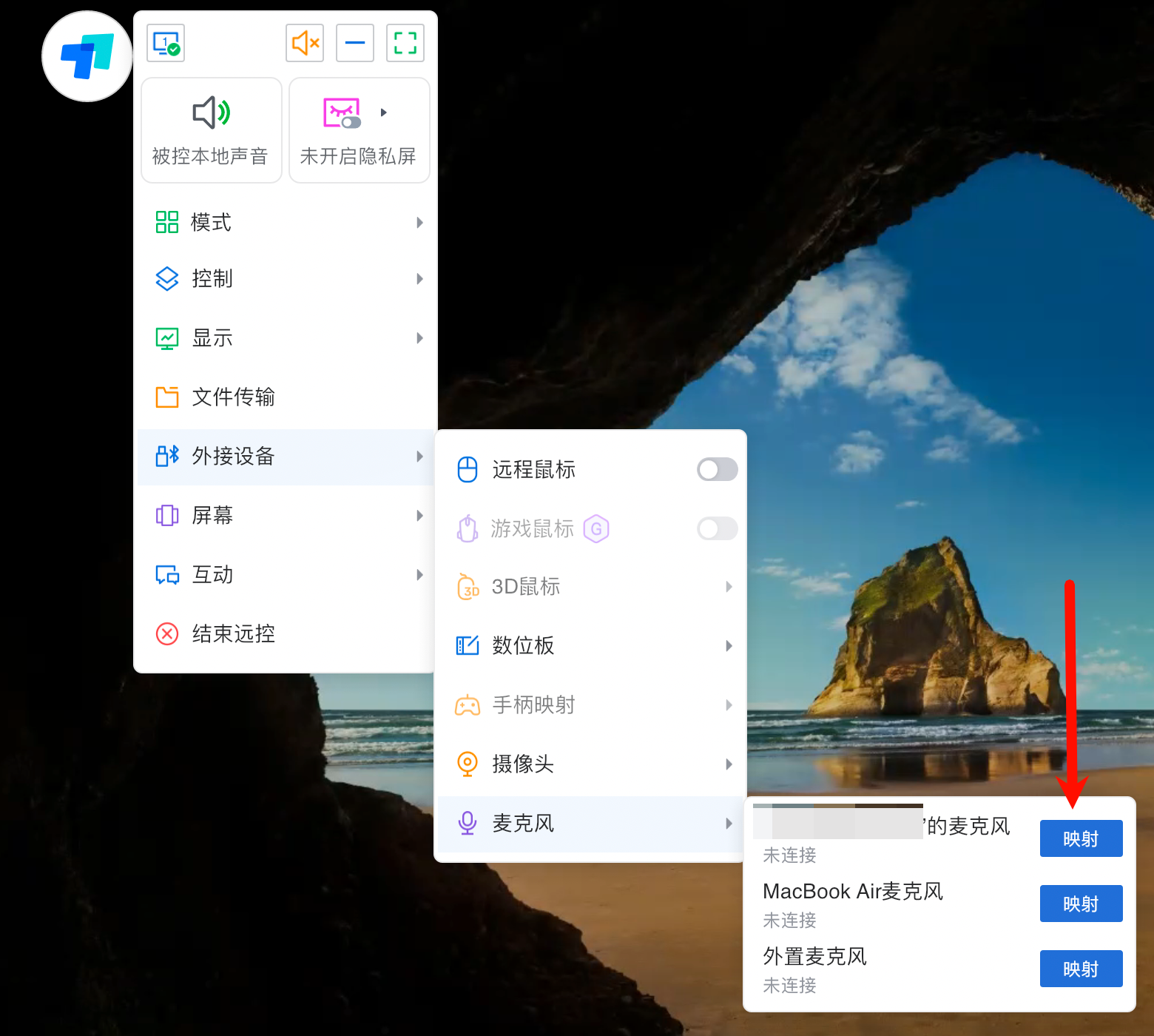Viewport: 1154px width, 1036px height.
Task: Expand the privacy screen options arrow
Action: (384, 112)
